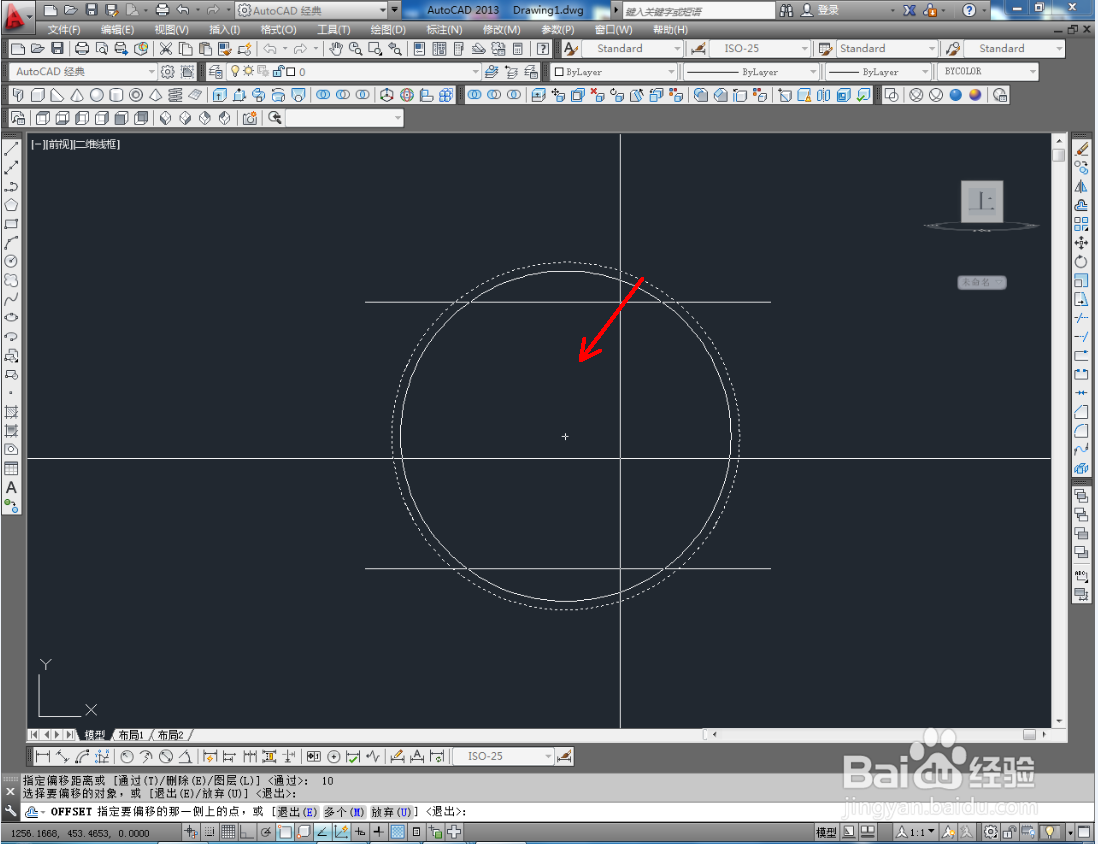Click the Cut scissors icon

(166, 48)
